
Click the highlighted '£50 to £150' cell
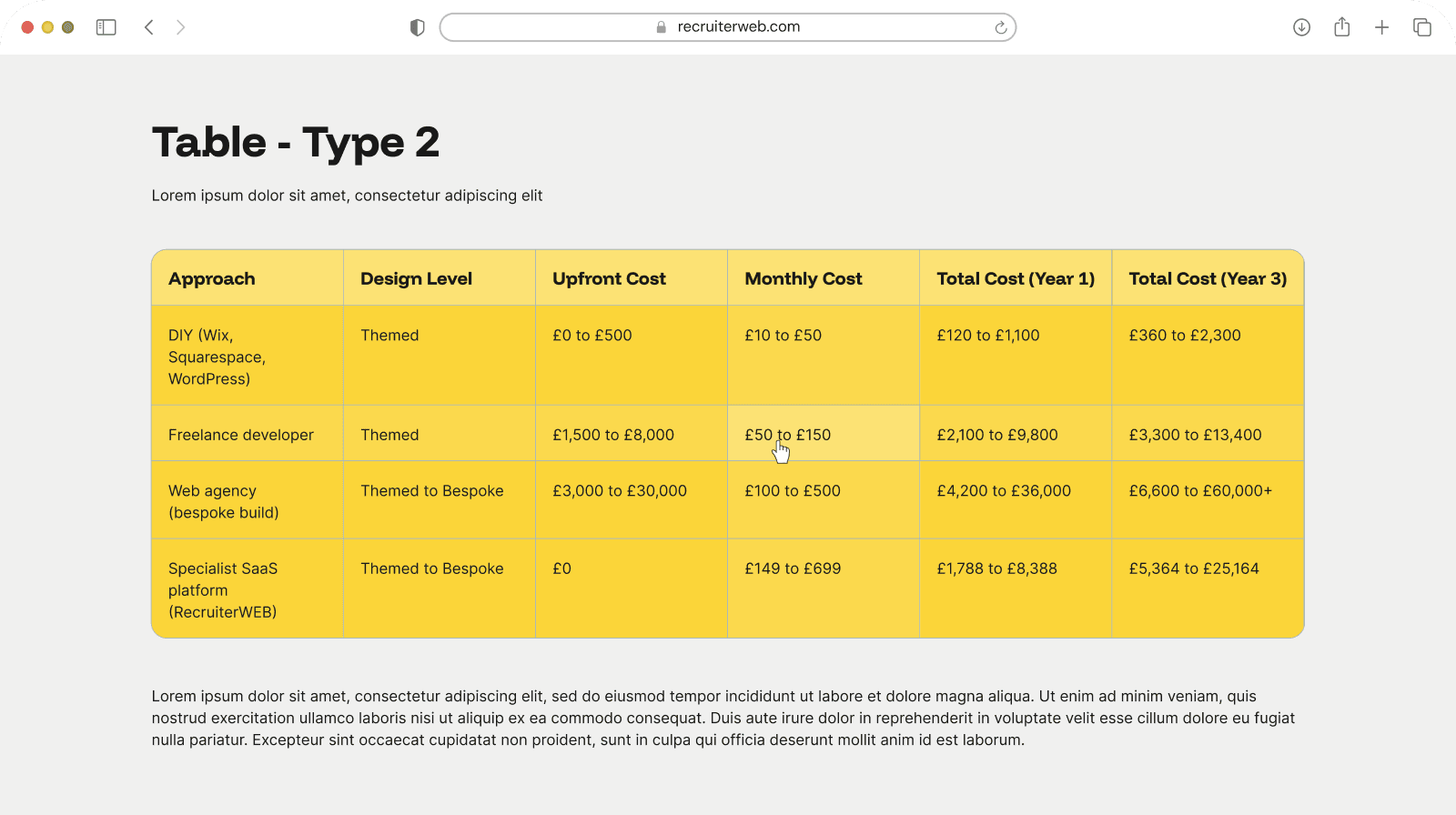(824, 434)
